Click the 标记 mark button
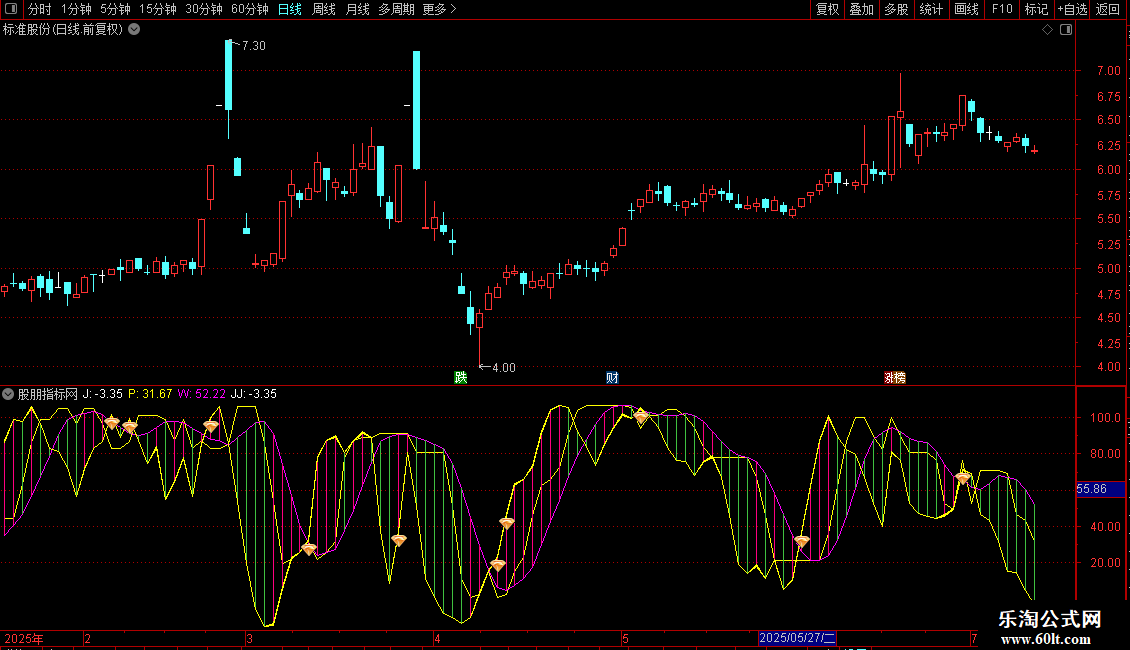The width and height of the screenshot is (1130, 650). click(x=1036, y=9)
